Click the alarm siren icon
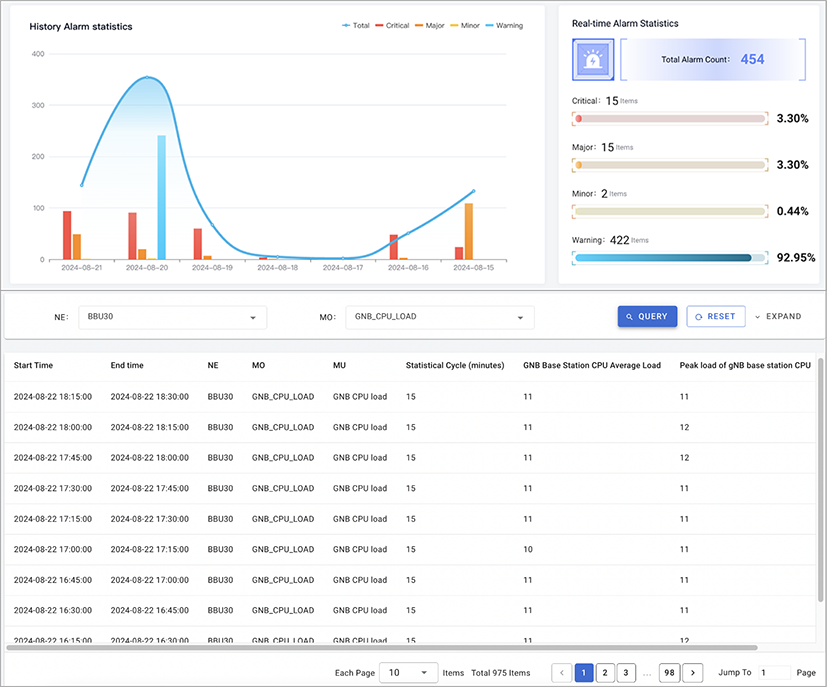Viewport: 827px width, 687px height. click(x=594, y=60)
